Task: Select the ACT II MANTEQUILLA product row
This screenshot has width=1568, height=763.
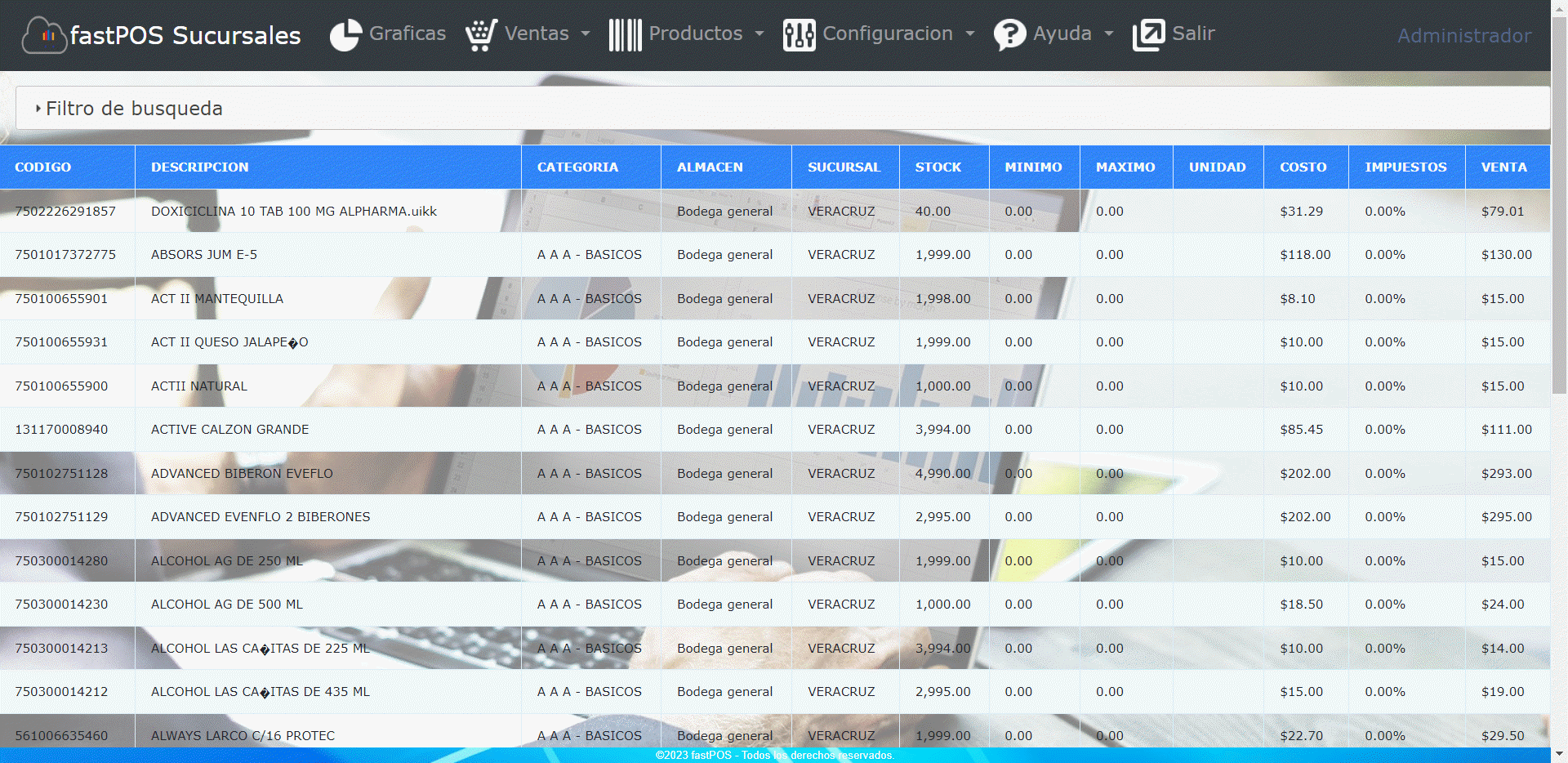Action: pyautogui.click(x=217, y=298)
